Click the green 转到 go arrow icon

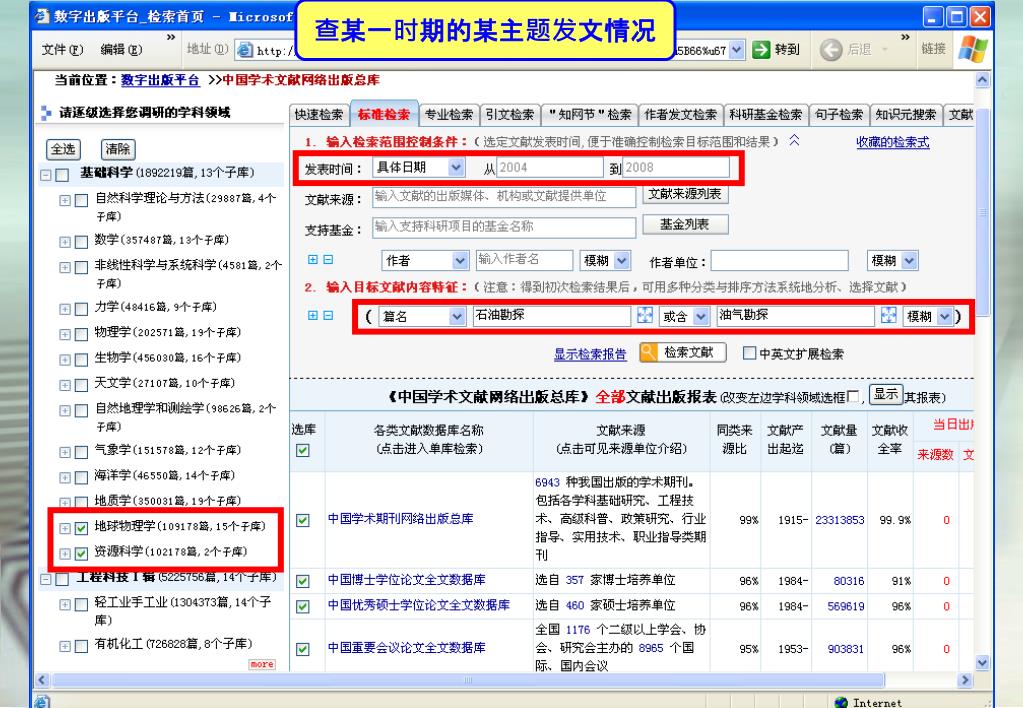pyautogui.click(x=761, y=50)
